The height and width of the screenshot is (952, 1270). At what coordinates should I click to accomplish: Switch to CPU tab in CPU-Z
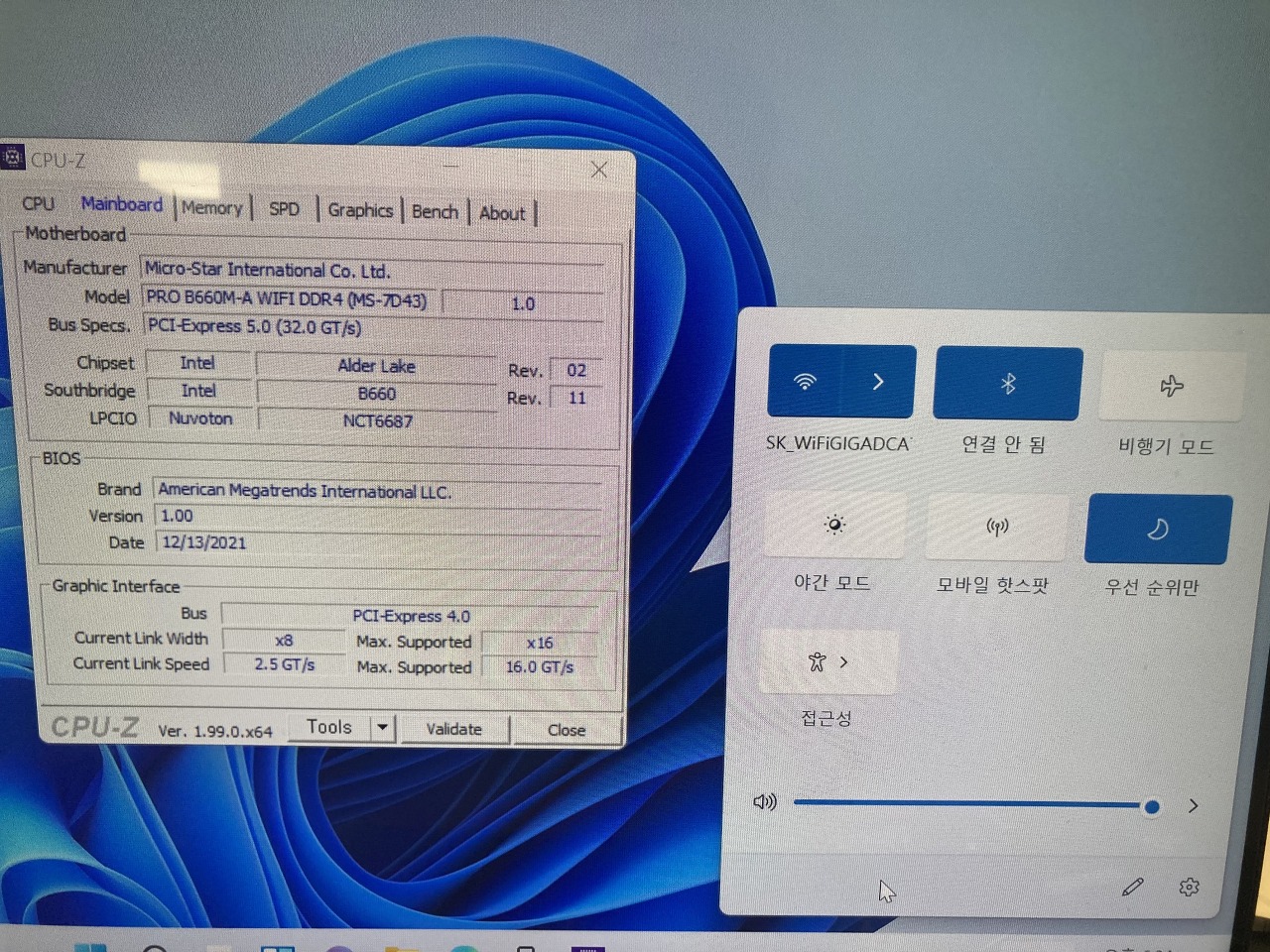pyautogui.click(x=39, y=203)
